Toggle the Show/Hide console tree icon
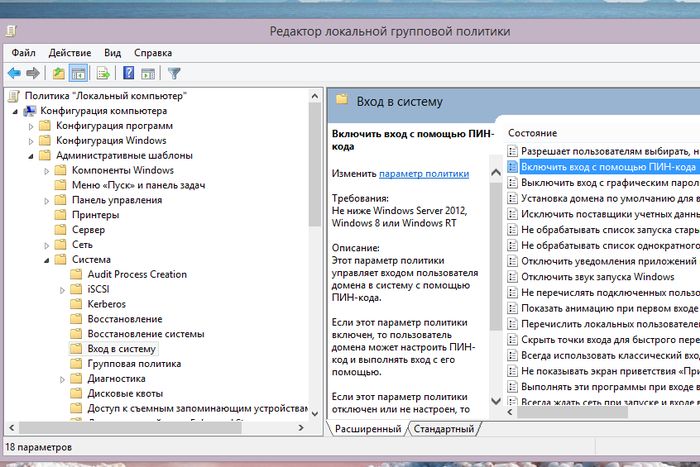 (78, 73)
